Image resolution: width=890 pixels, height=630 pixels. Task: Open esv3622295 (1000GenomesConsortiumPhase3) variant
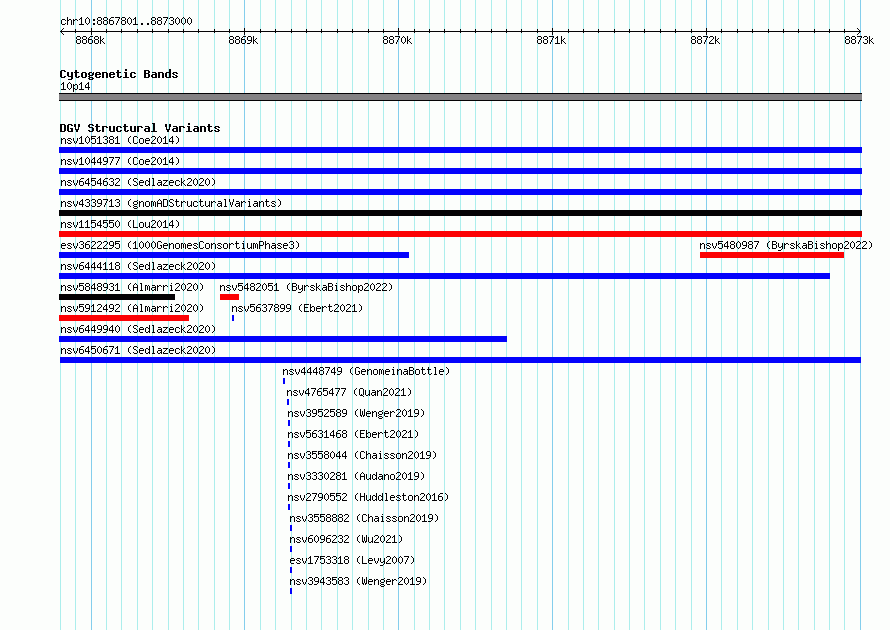180,245
